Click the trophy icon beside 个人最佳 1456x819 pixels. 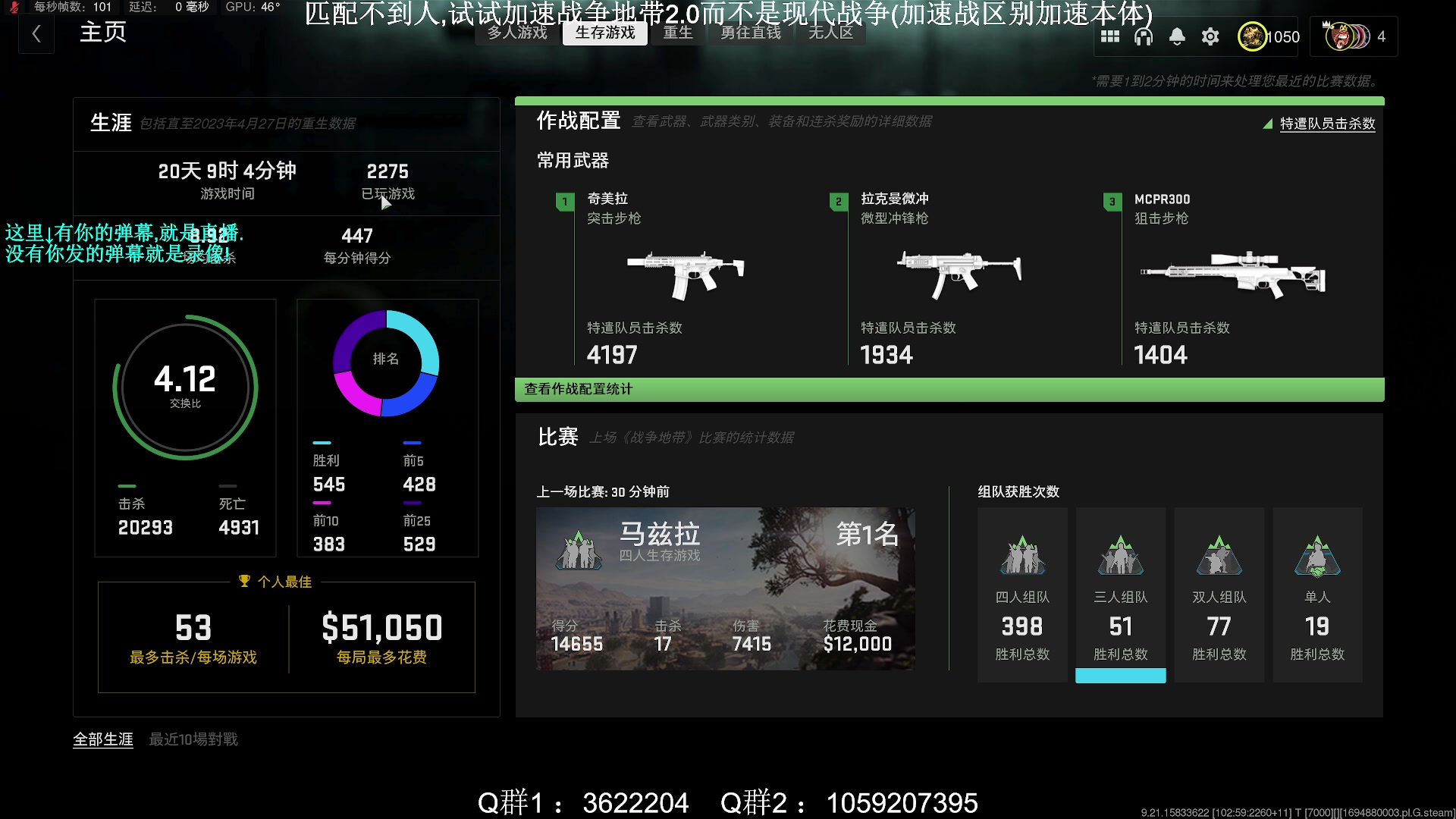click(x=244, y=581)
